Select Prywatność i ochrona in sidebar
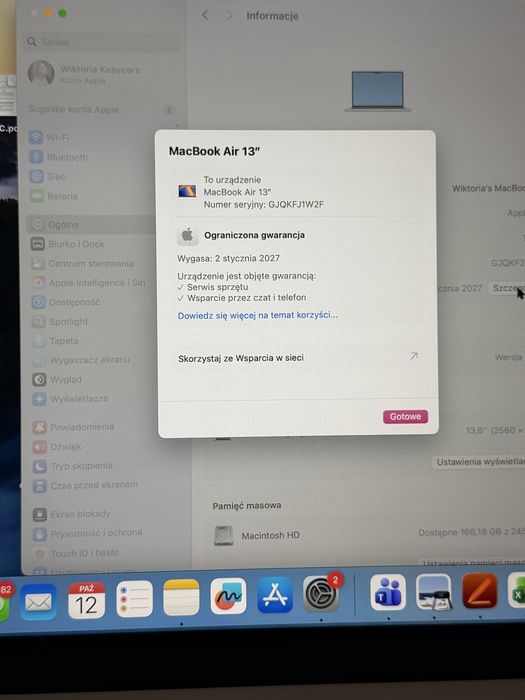The image size is (525, 700). (x=88, y=533)
